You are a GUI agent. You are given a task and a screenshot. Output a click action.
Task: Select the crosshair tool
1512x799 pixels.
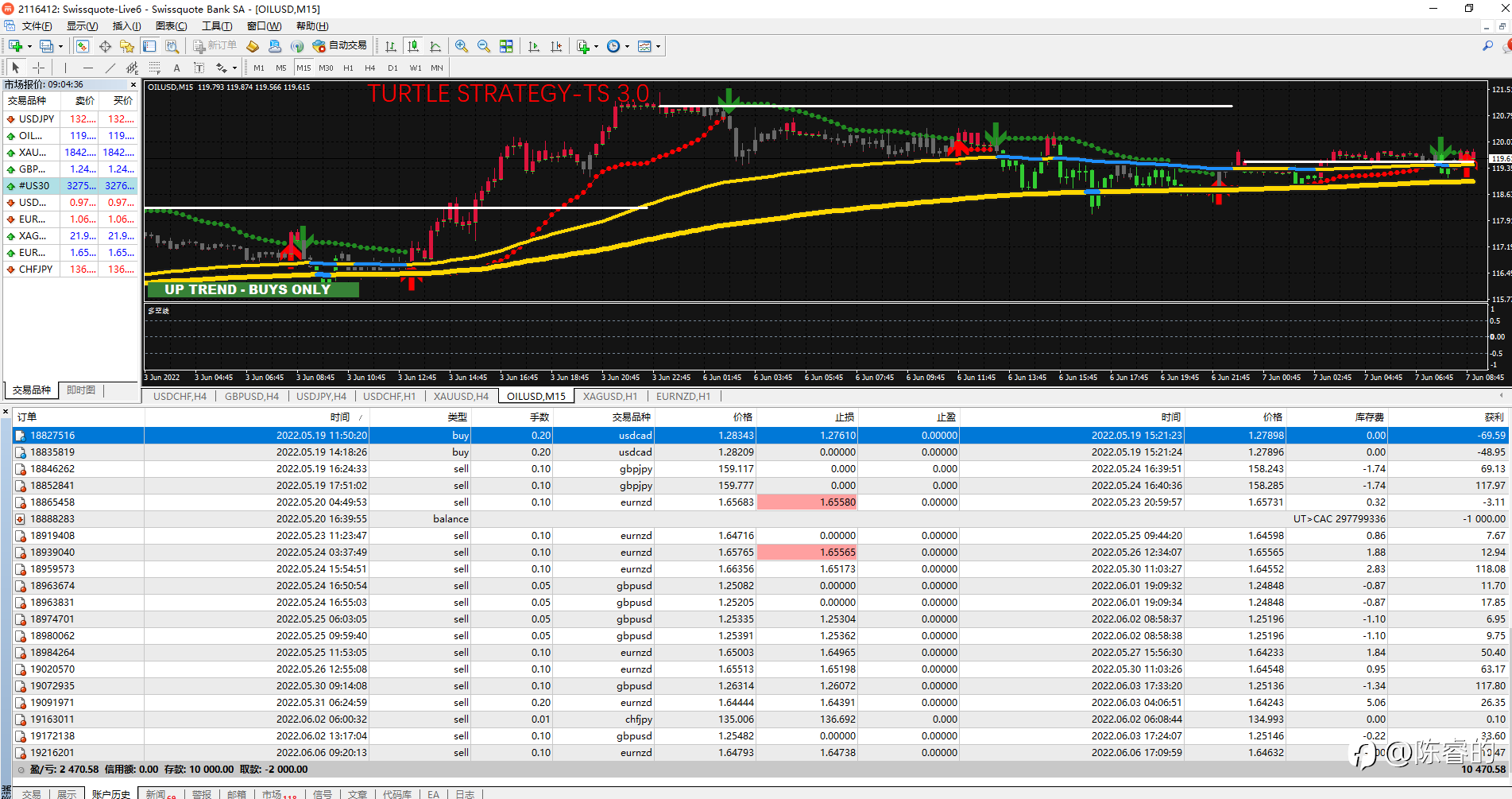click(x=38, y=68)
